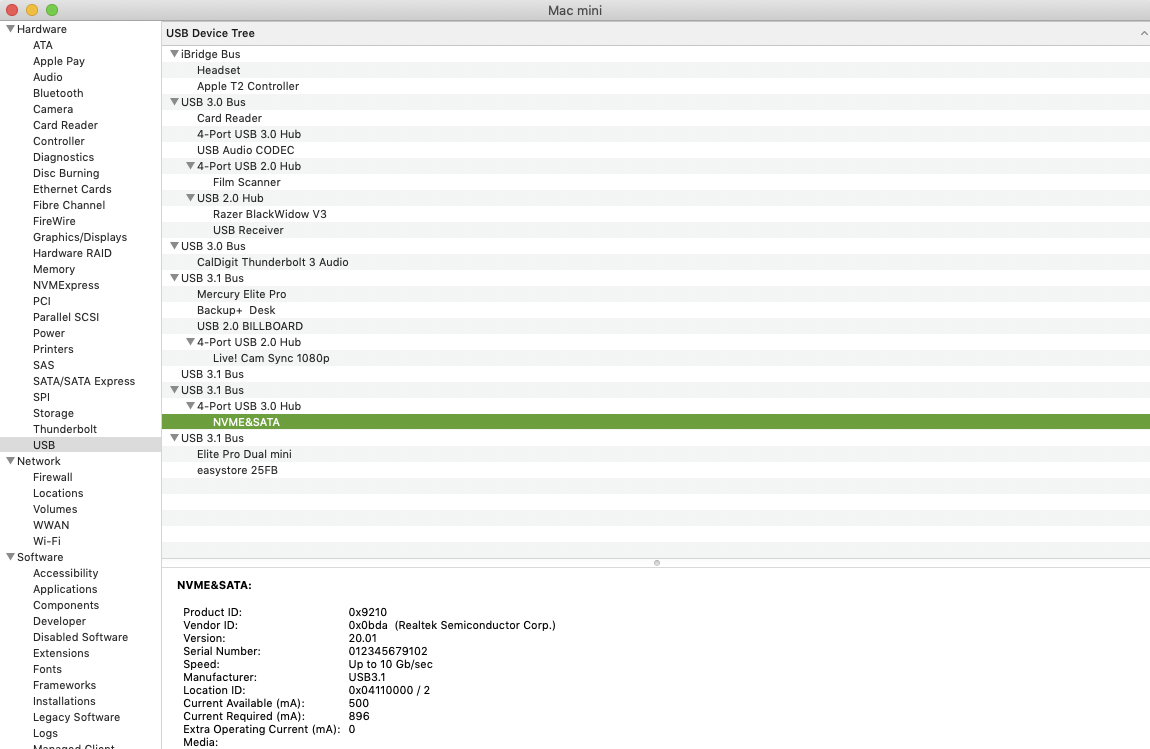The image size is (1150, 749).
Task: Open Graphics/Displays in the sidebar
Action: point(80,237)
